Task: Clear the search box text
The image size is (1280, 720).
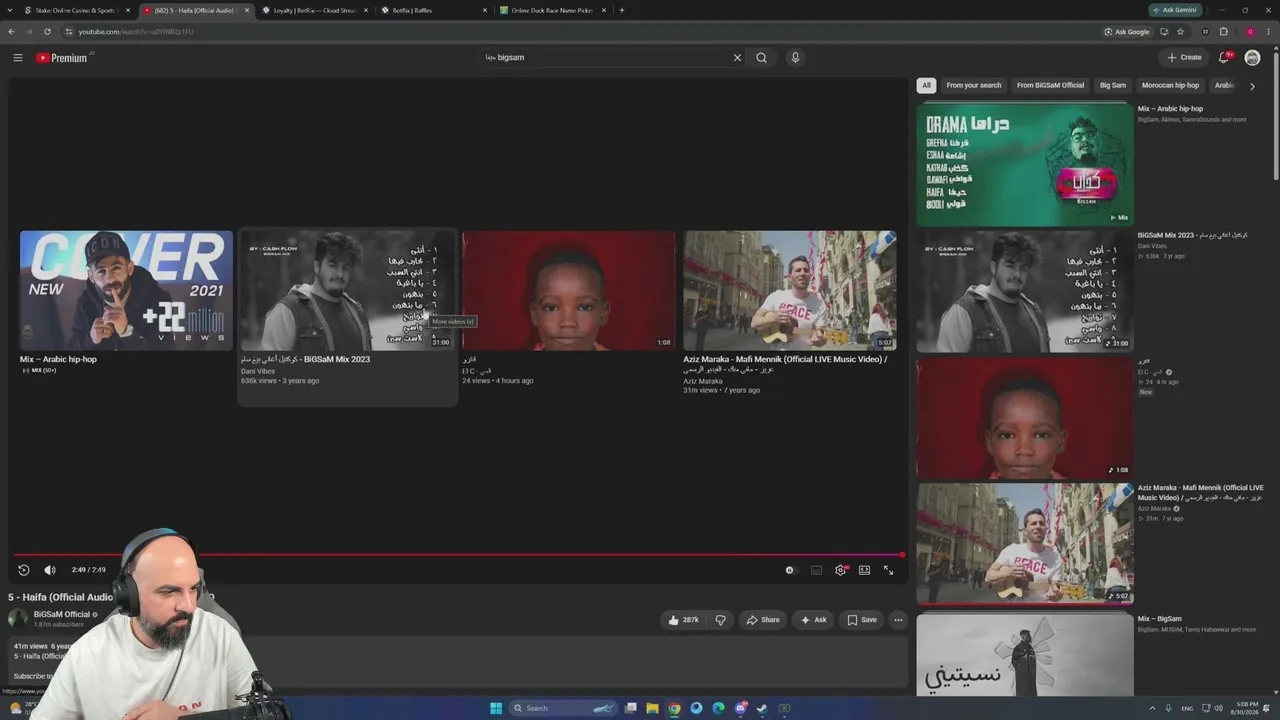Action: click(x=737, y=58)
